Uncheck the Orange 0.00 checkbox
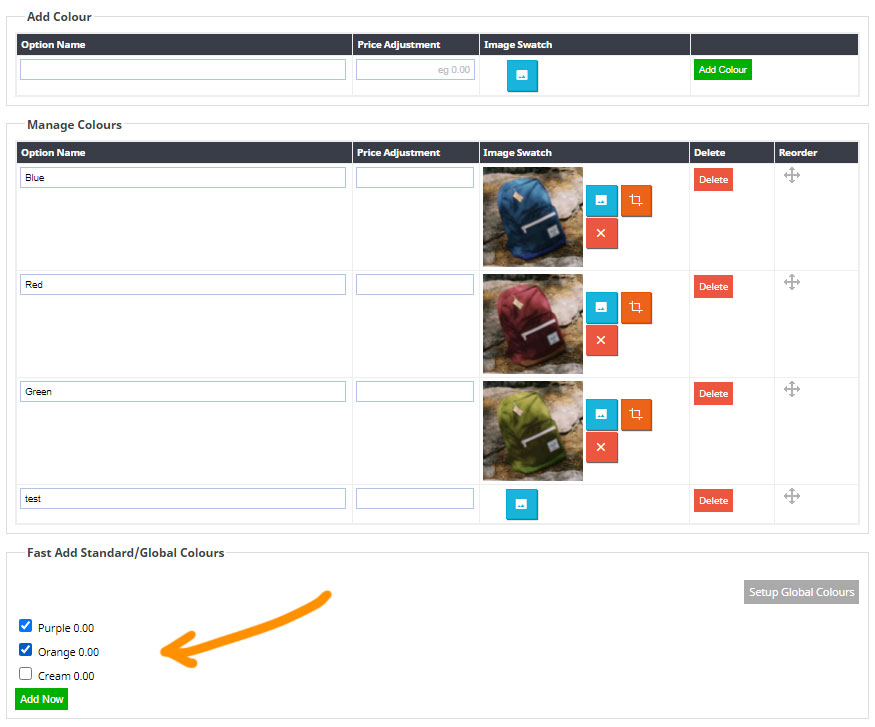The height and width of the screenshot is (727, 875). 25,649
